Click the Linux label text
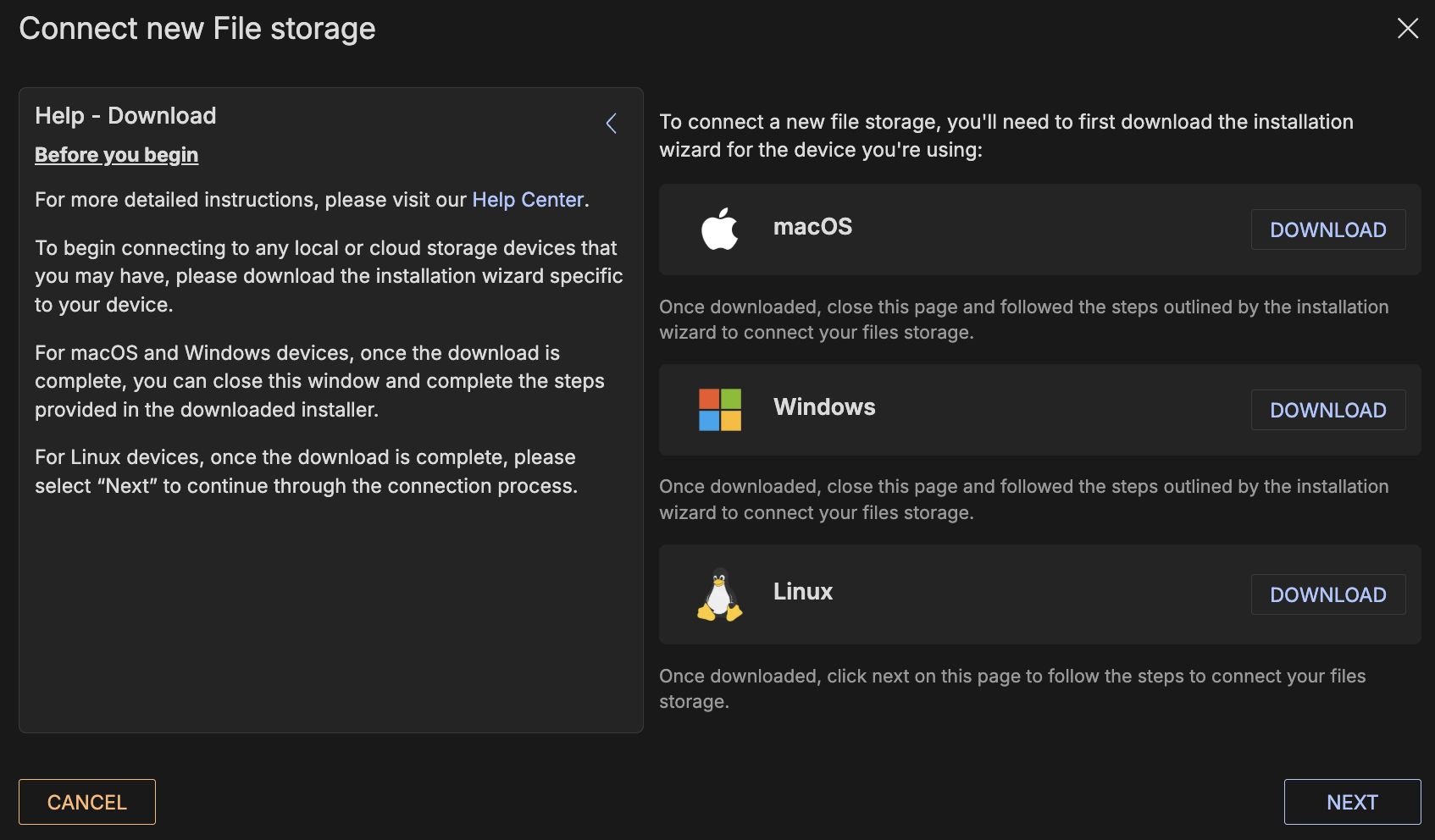The height and width of the screenshot is (840, 1435). tap(802, 592)
